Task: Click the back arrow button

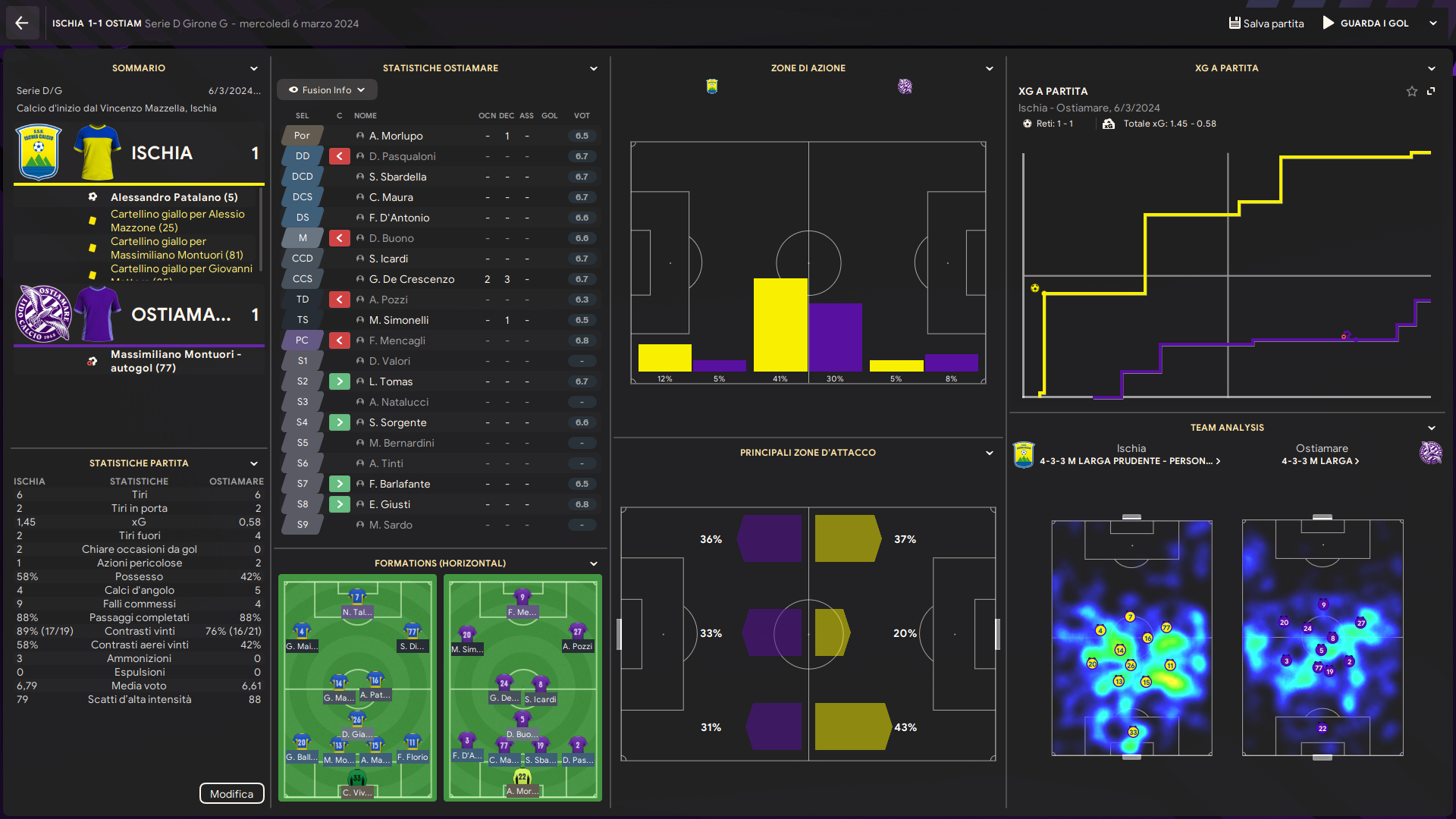Action: coord(22,23)
